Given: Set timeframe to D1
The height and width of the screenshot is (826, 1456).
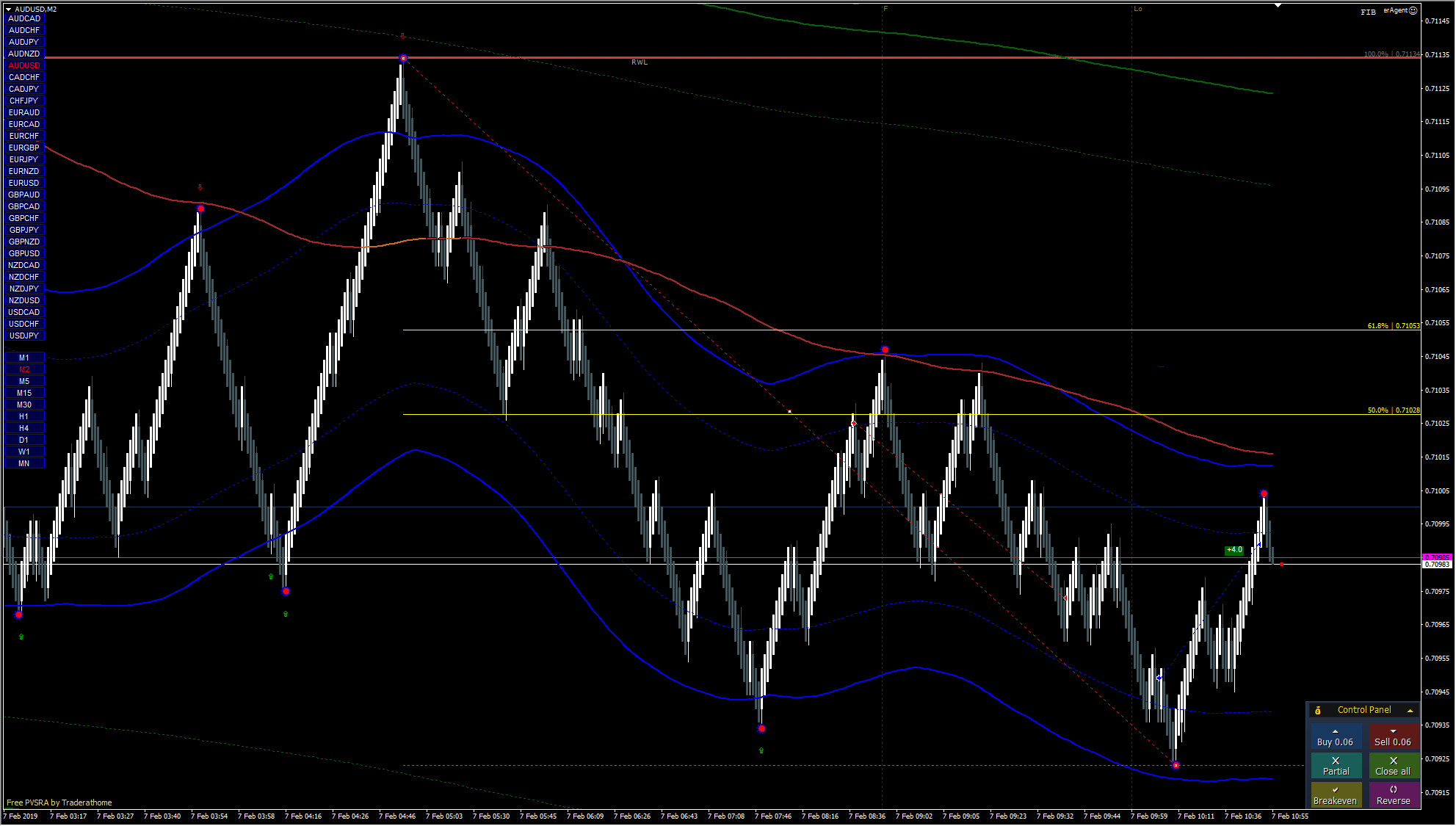Looking at the screenshot, I should [24, 440].
